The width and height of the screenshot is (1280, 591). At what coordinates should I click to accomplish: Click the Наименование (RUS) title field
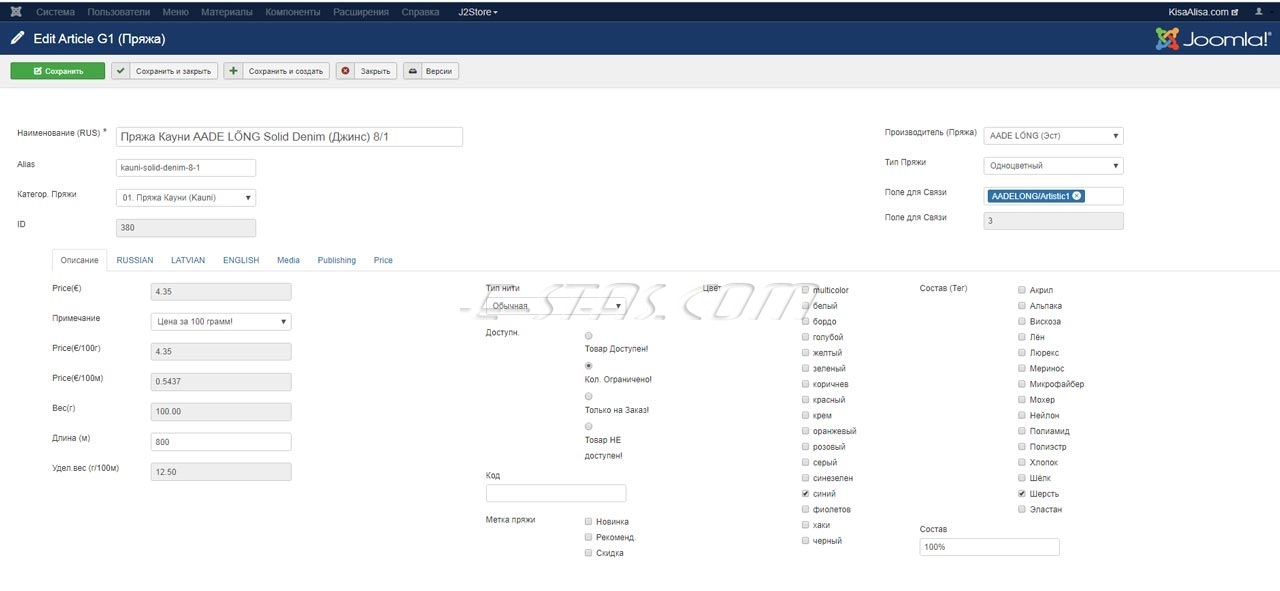pos(289,137)
